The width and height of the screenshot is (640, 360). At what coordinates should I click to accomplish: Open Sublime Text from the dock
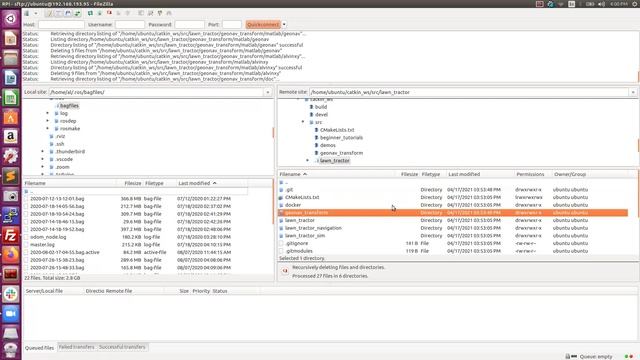tap(10, 176)
